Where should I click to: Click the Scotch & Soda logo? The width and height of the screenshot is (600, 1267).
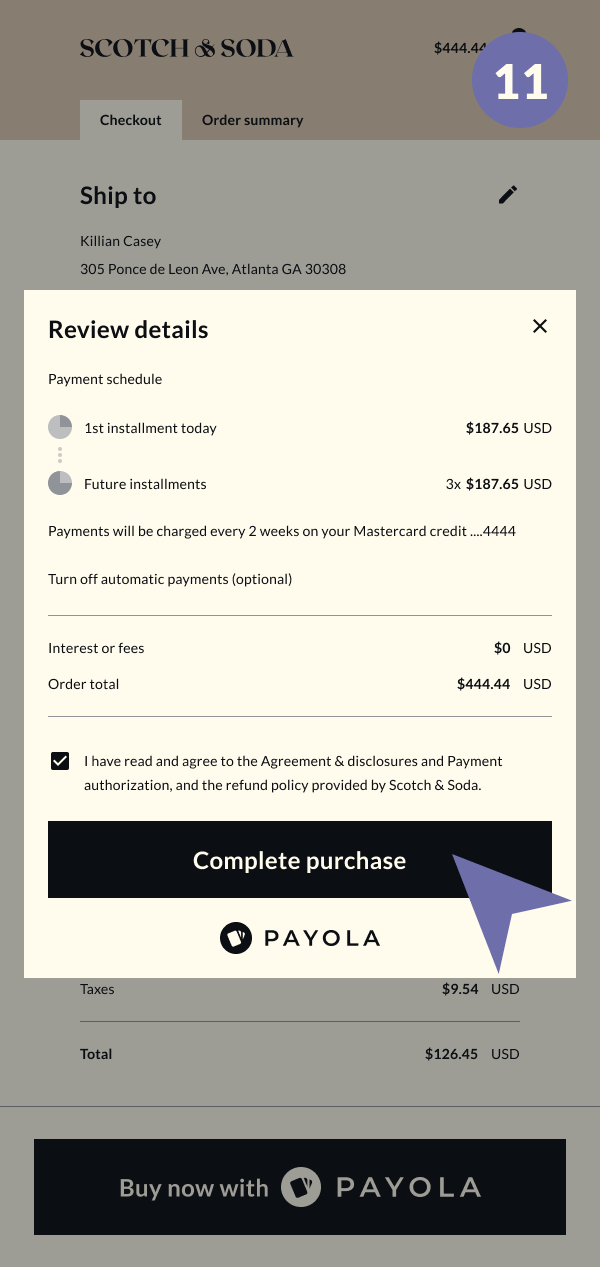point(186,48)
